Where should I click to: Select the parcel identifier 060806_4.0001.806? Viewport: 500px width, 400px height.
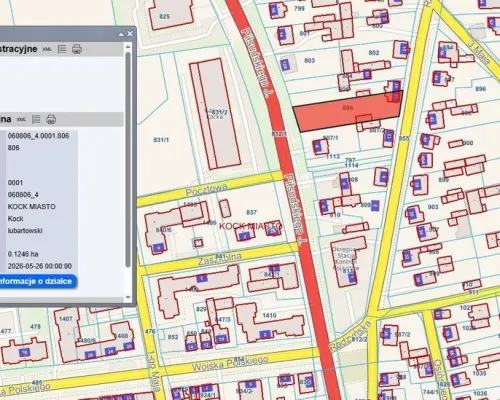coord(38,136)
